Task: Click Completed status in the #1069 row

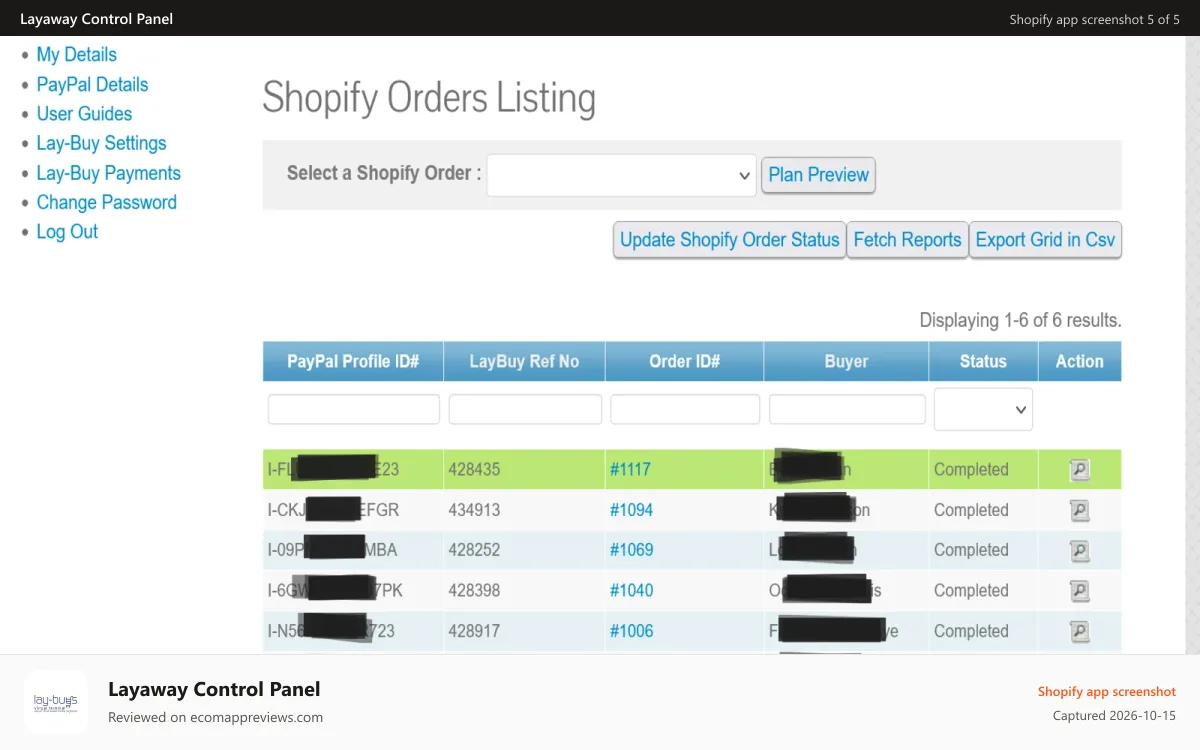Action: [x=971, y=550]
